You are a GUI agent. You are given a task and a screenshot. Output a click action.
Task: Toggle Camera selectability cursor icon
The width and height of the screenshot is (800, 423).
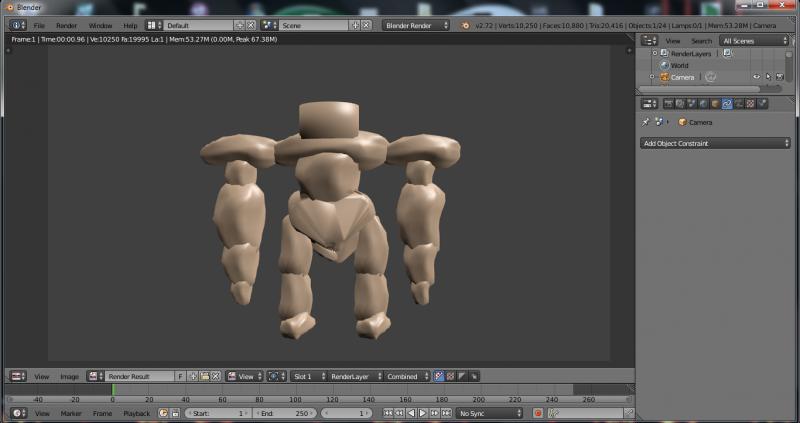click(x=768, y=77)
